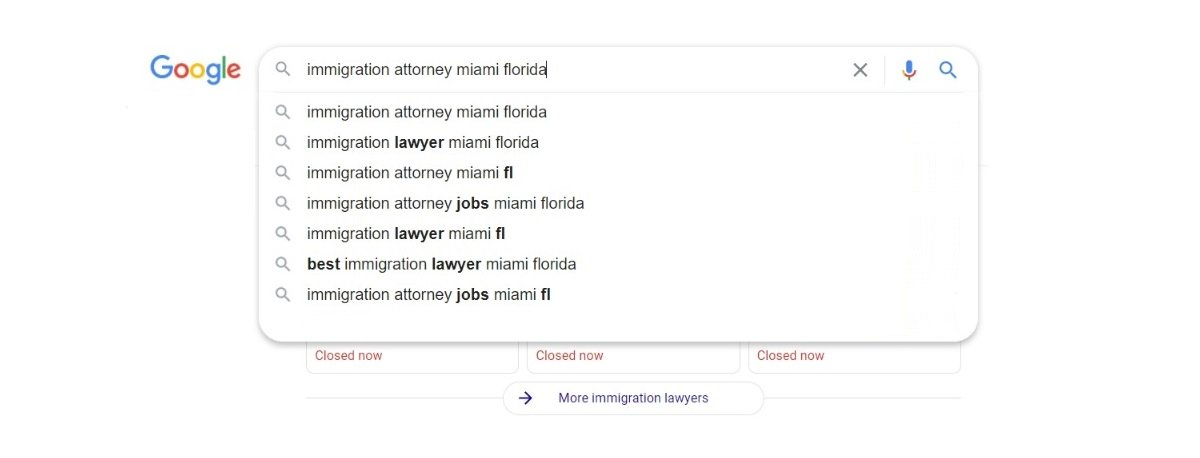Choose suggestion "immigration lawyer miami florida"

[423, 142]
